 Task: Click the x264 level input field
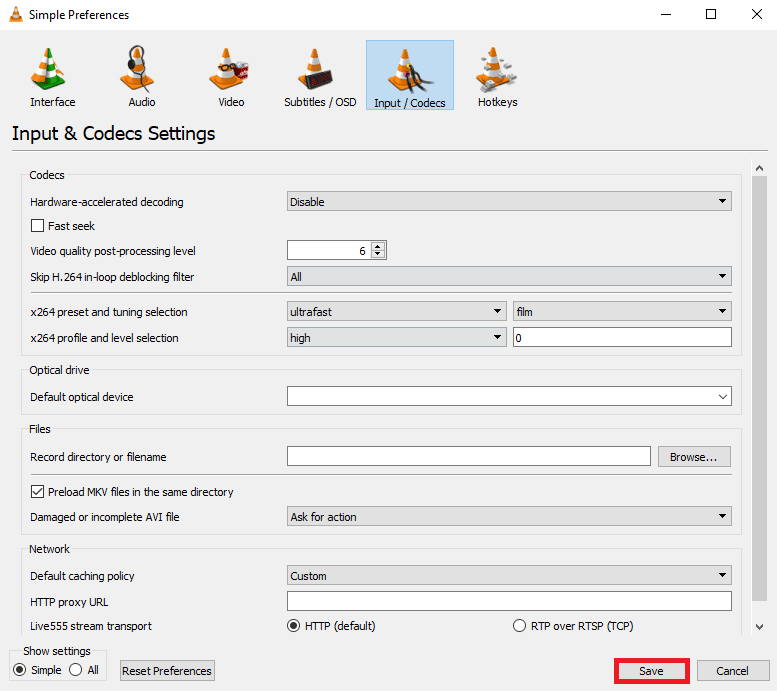coord(622,337)
